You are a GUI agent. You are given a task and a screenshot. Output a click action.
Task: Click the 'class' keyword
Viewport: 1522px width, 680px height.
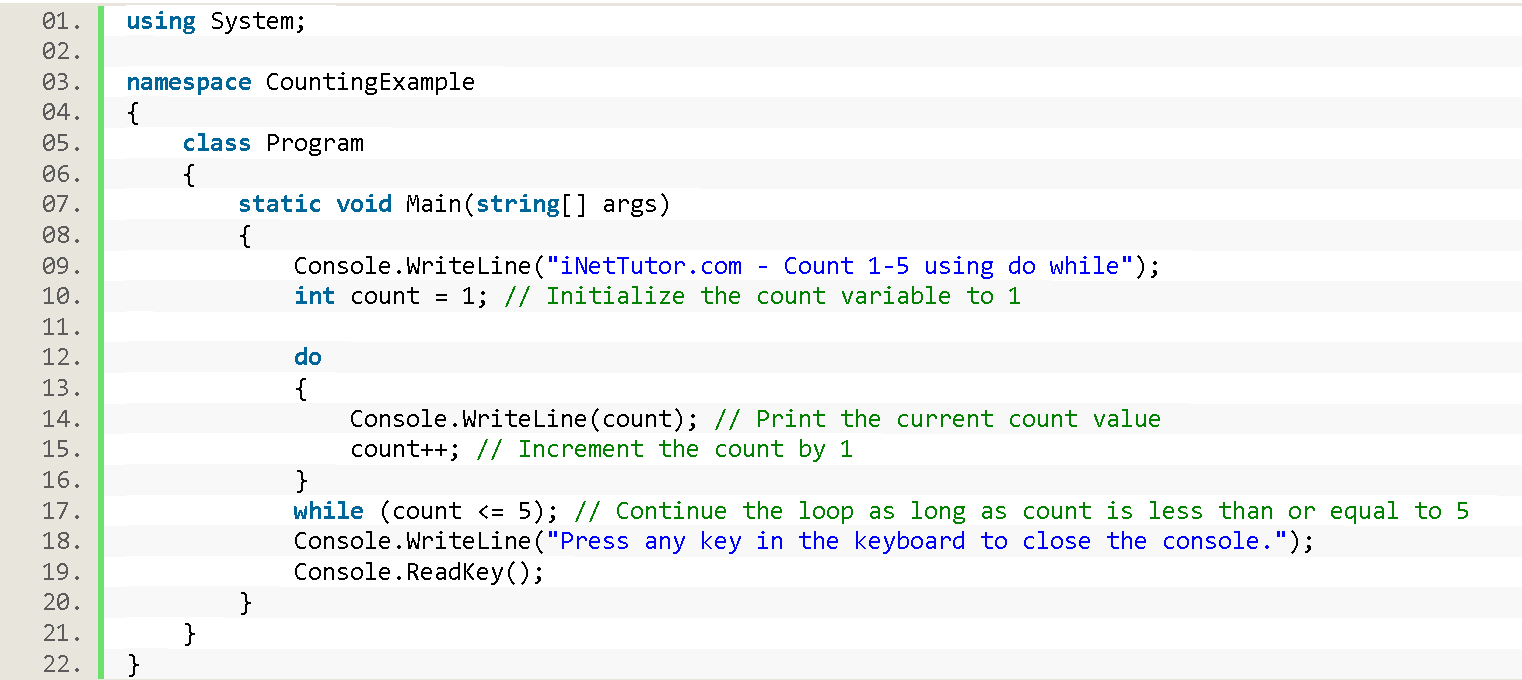[x=216, y=143]
